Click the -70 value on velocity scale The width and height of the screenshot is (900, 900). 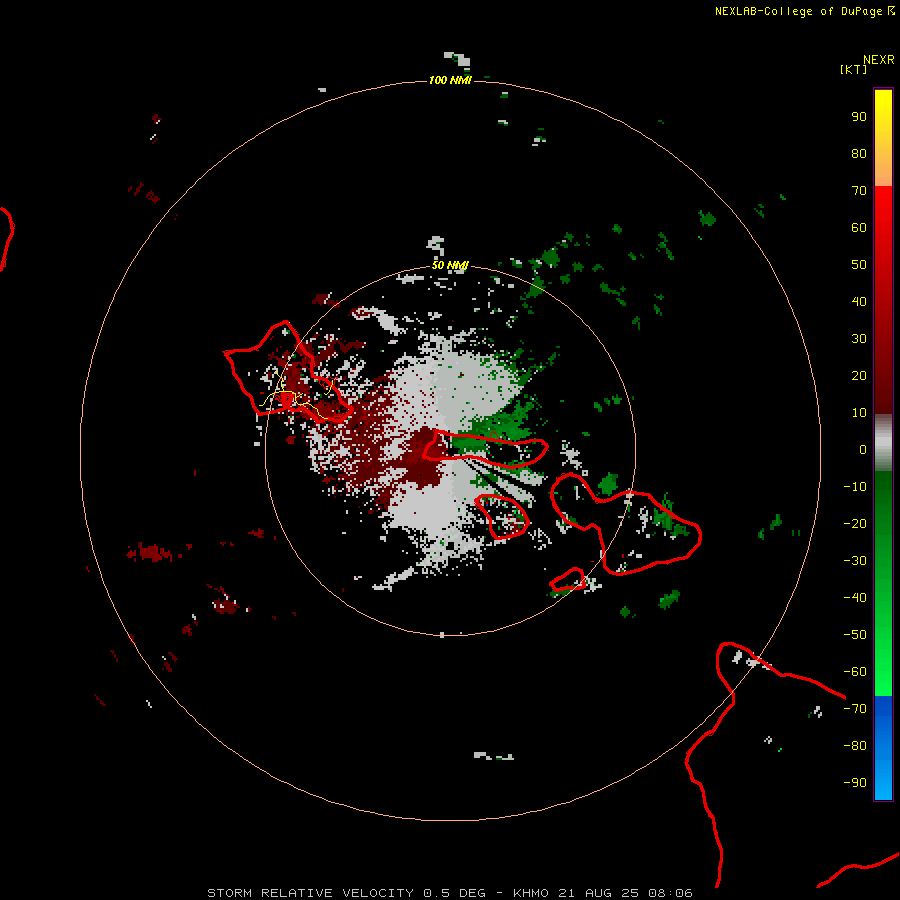click(855, 708)
